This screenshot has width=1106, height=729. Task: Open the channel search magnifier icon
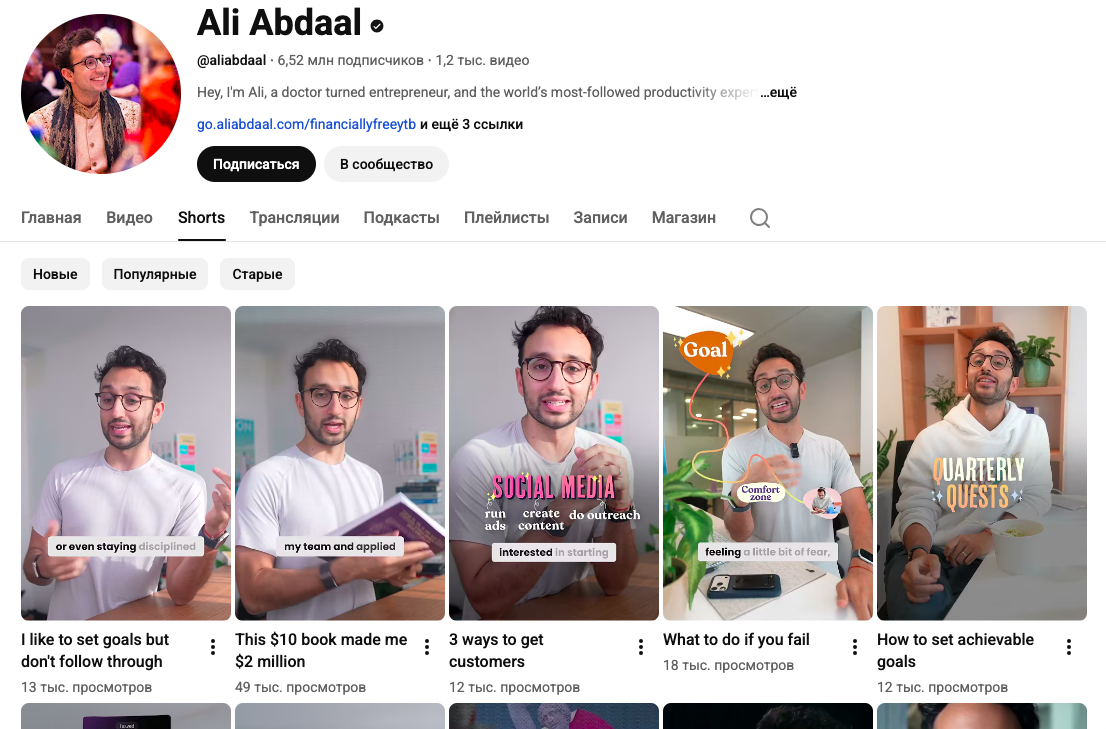(x=760, y=218)
